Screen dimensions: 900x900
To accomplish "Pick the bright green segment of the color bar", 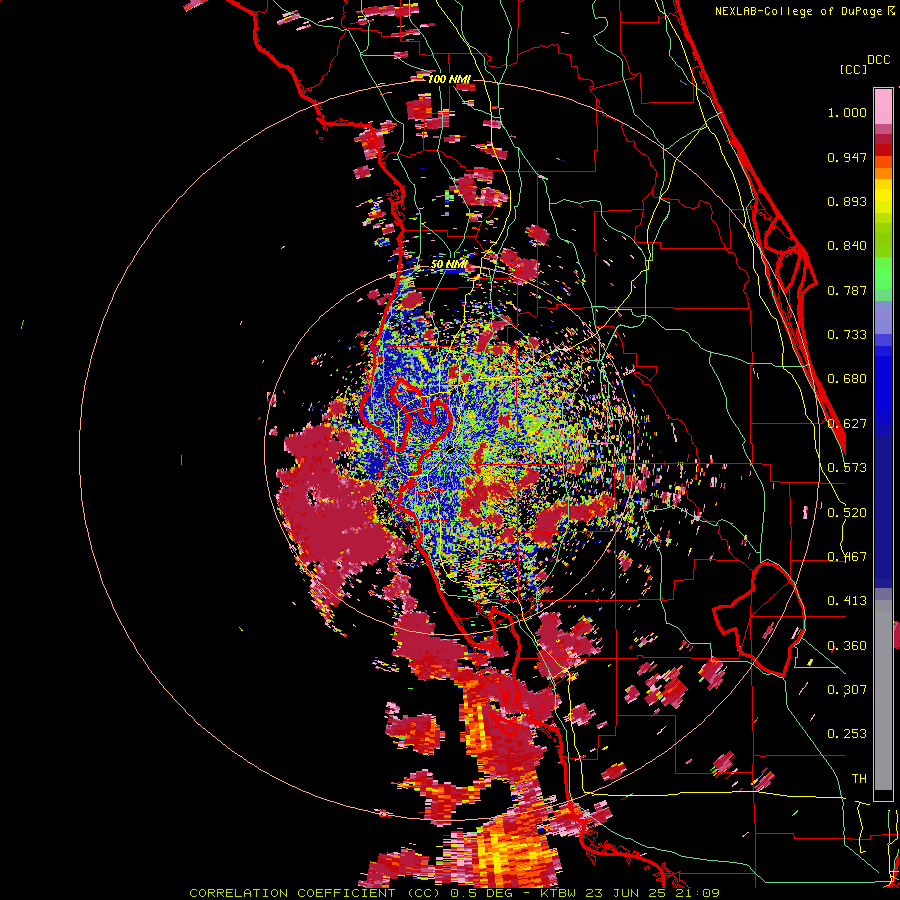I will click(x=883, y=273).
